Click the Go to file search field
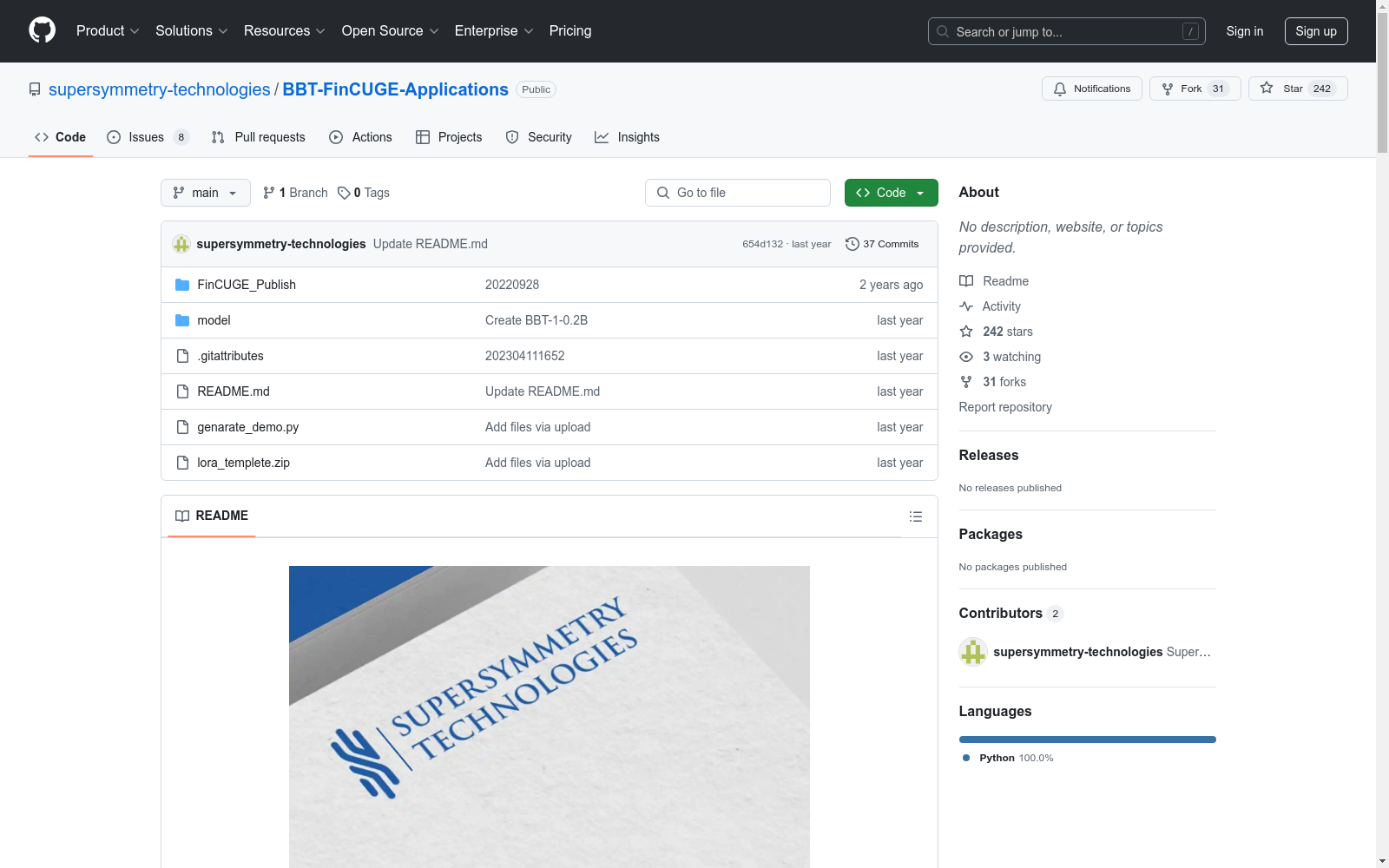Viewport: 1389px width, 868px height. coord(737,193)
